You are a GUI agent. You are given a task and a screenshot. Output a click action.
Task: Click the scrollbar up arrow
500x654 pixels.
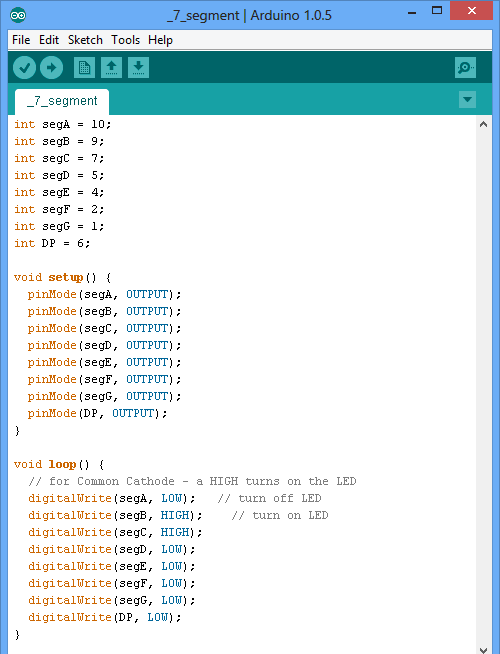click(x=483, y=124)
